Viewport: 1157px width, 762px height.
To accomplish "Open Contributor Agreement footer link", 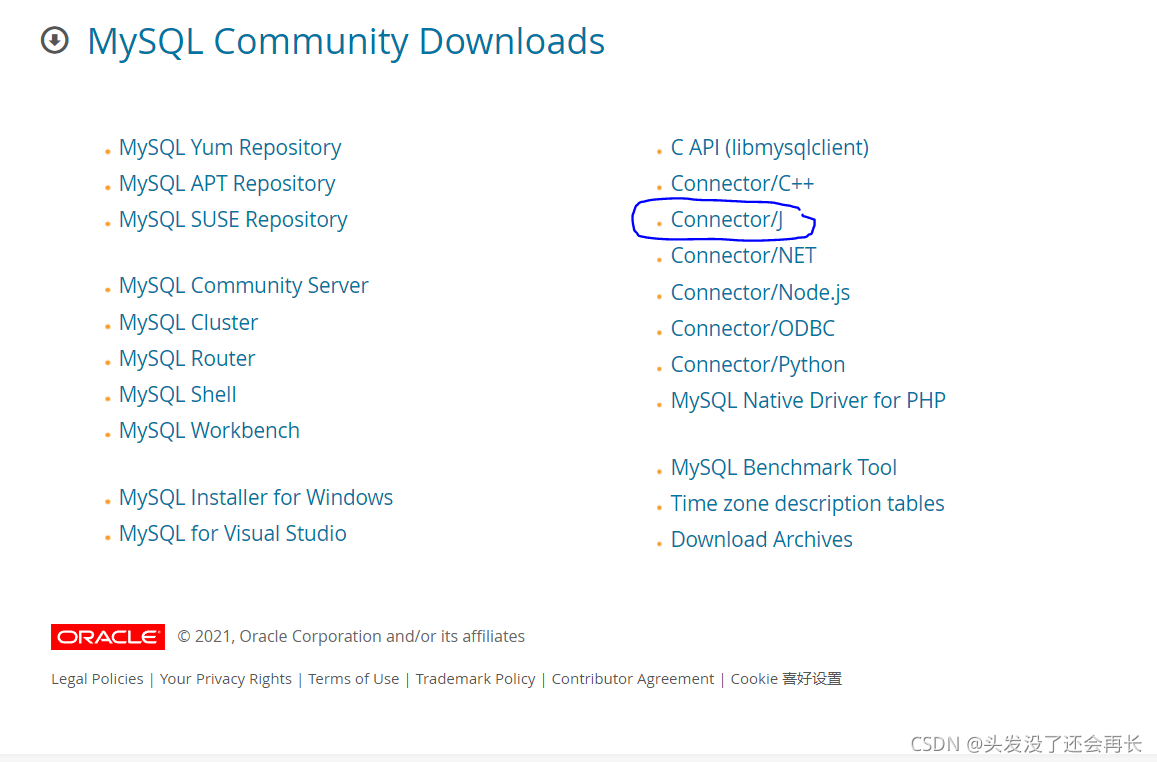I will [633, 679].
